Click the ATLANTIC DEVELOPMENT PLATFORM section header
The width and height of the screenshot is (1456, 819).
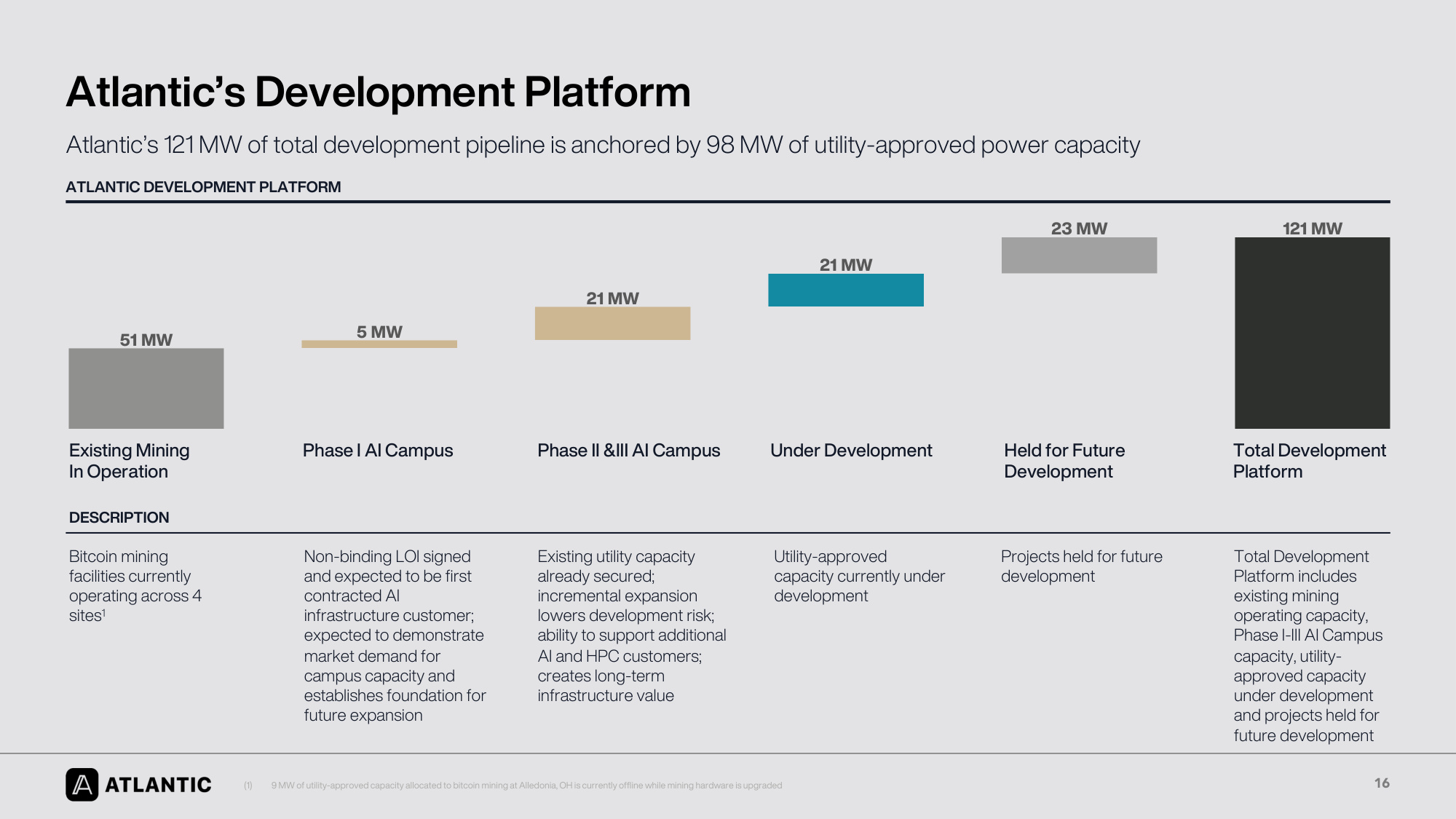coord(203,187)
